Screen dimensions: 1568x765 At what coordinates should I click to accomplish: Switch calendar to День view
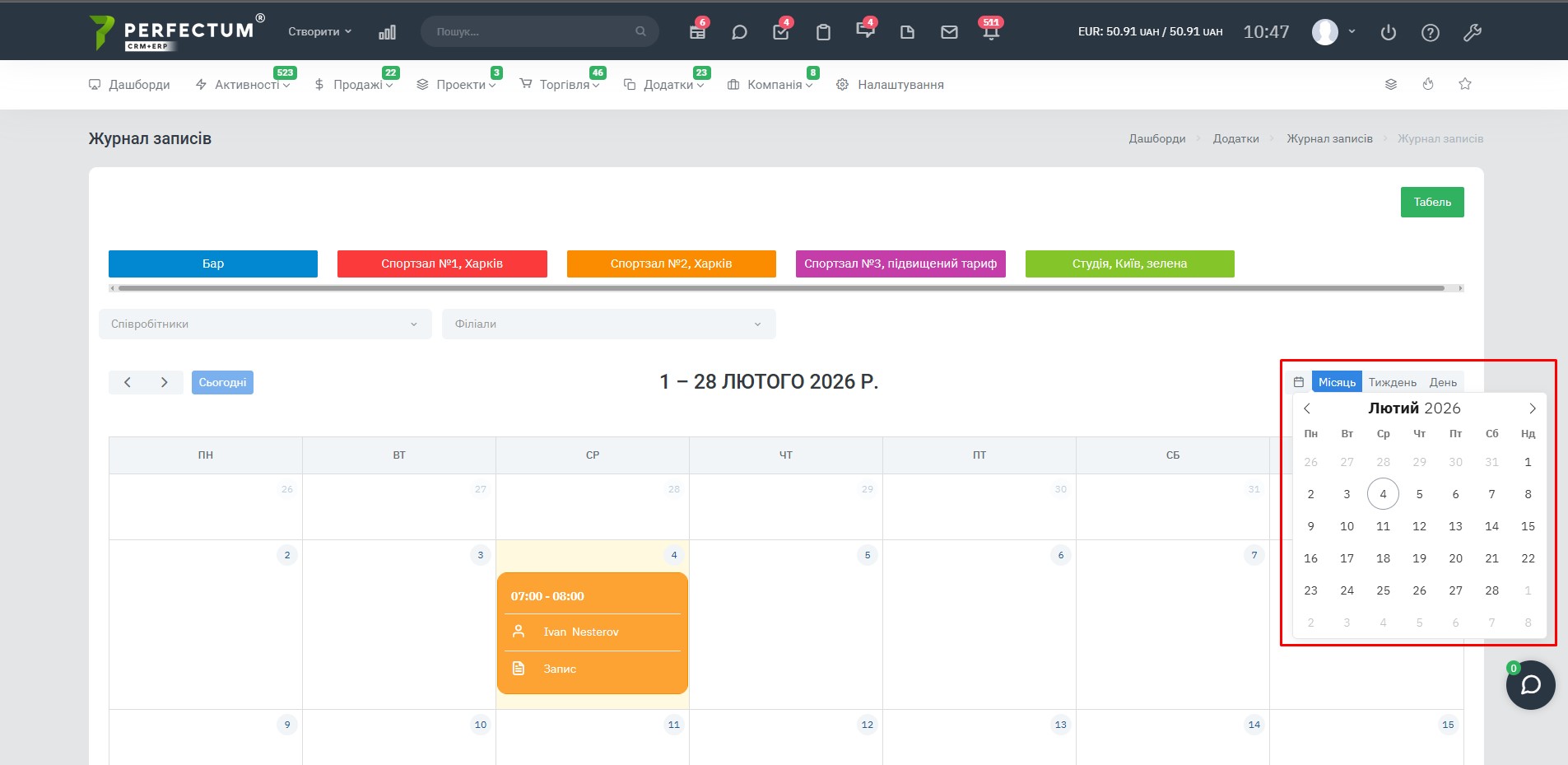pos(1443,382)
